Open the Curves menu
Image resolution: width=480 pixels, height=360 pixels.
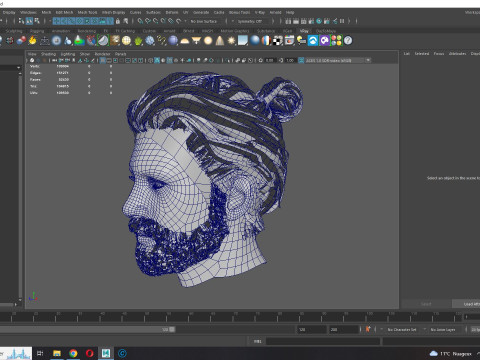(x=135, y=12)
